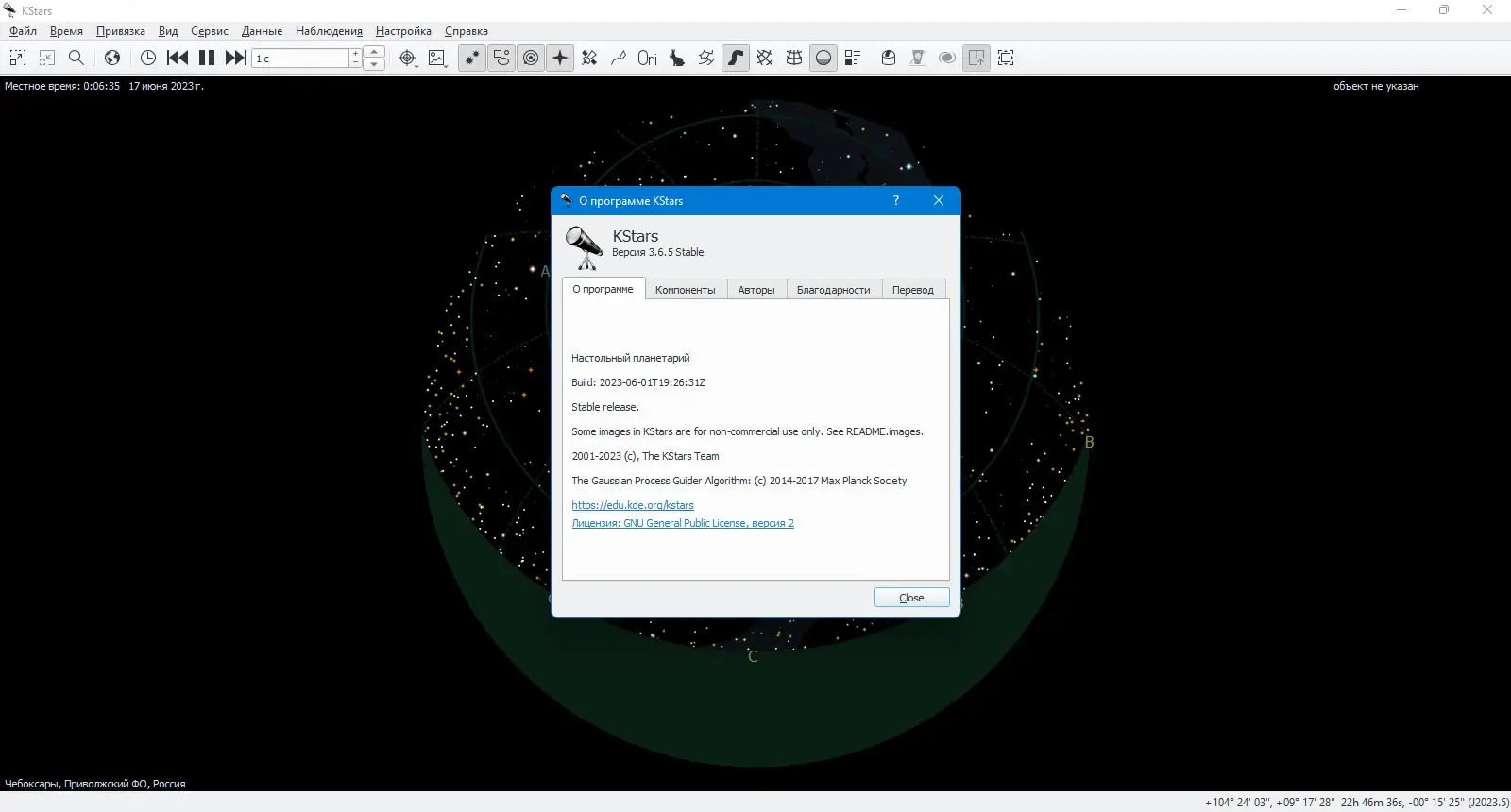Toggle constellation art (rabbit icon)
Screen dimensions: 1511x812
point(677,58)
